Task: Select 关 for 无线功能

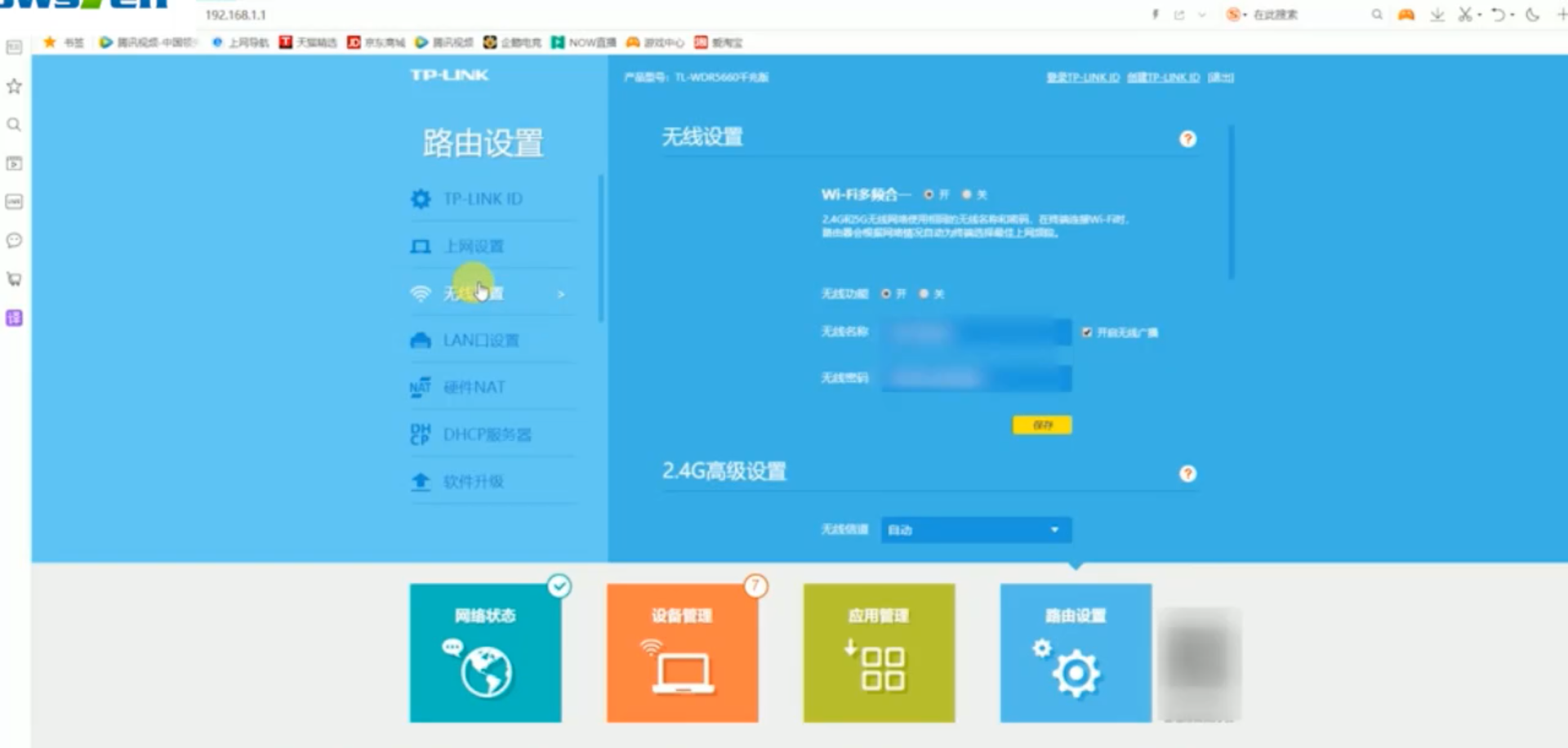Action: tap(924, 294)
